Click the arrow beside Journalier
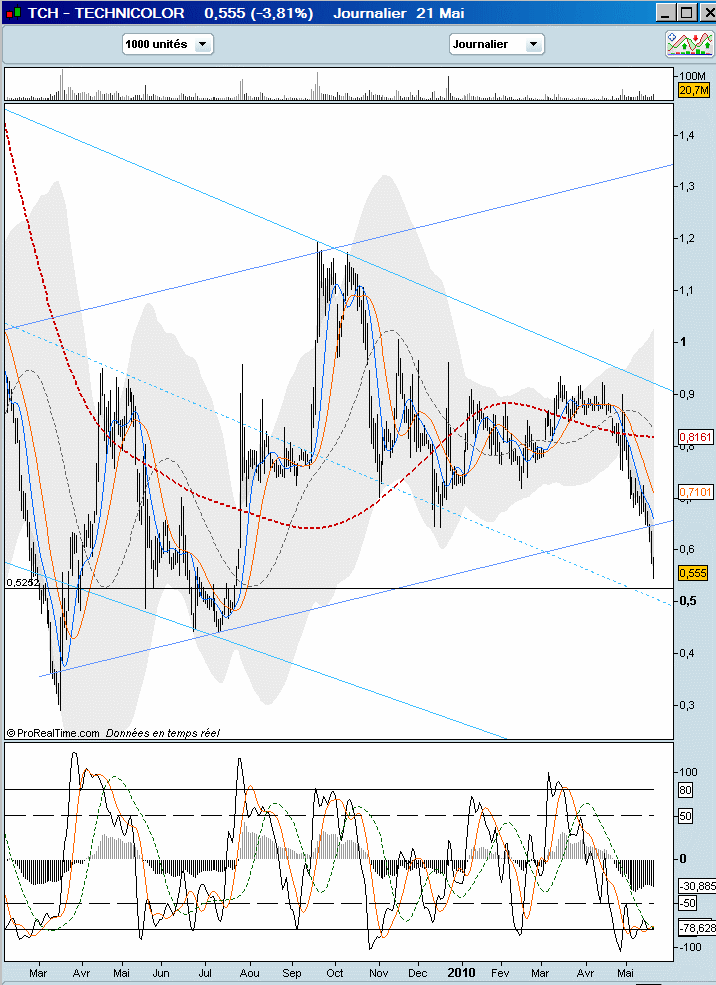The width and height of the screenshot is (716, 985). [533, 45]
